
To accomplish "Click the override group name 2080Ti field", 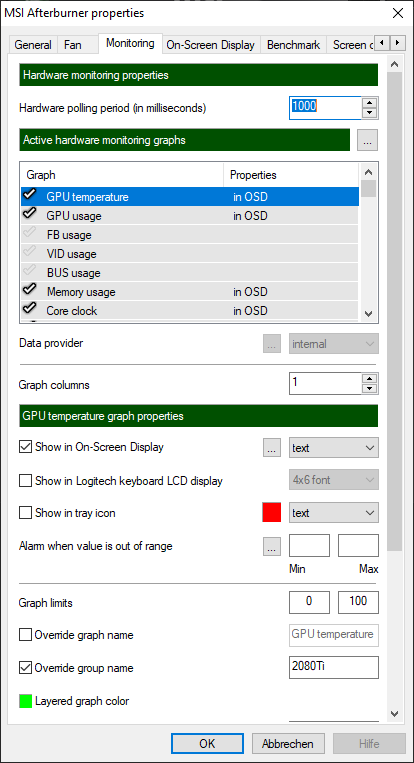I will click(334, 667).
